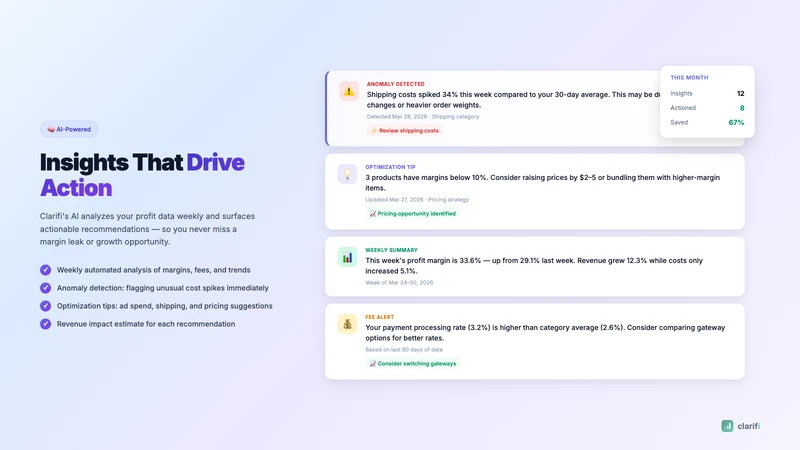Click the Insights count 12
The image size is (800, 450).
pos(740,93)
